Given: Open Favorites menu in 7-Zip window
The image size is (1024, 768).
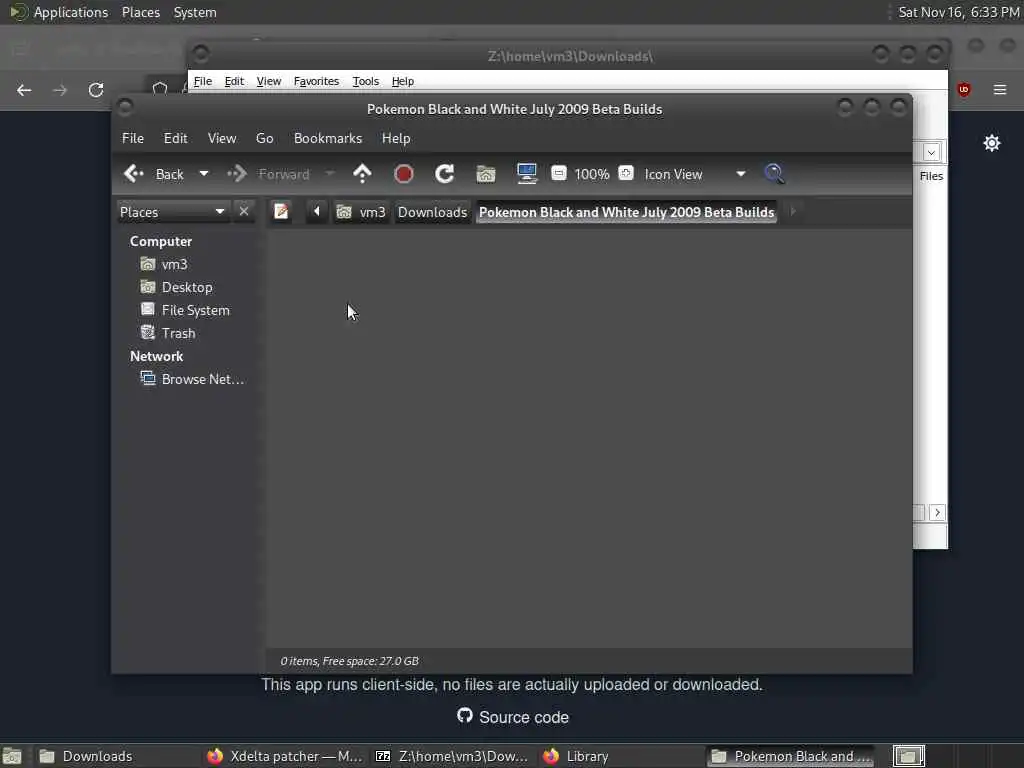Looking at the screenshot, I should 316,81.
